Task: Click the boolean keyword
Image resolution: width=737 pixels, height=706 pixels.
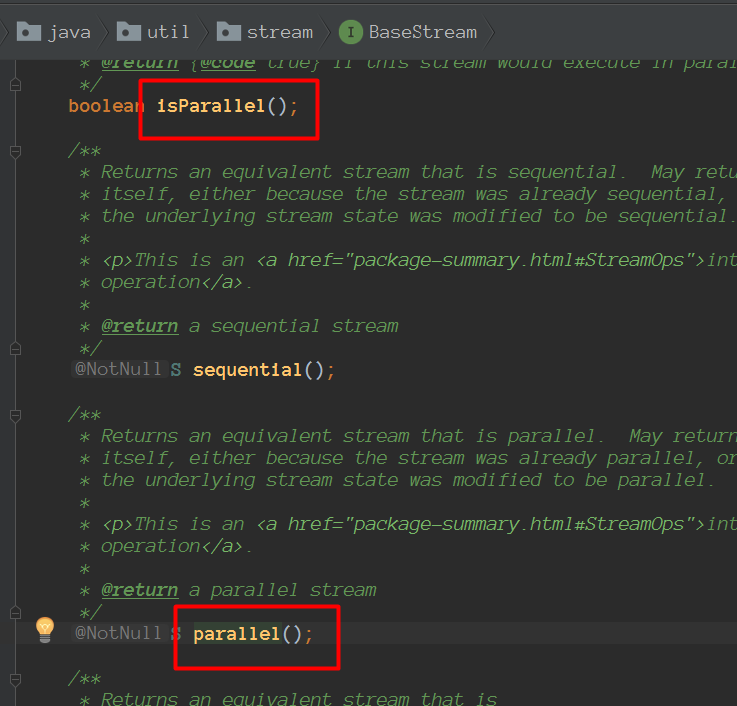Action: tap(107, 106)
